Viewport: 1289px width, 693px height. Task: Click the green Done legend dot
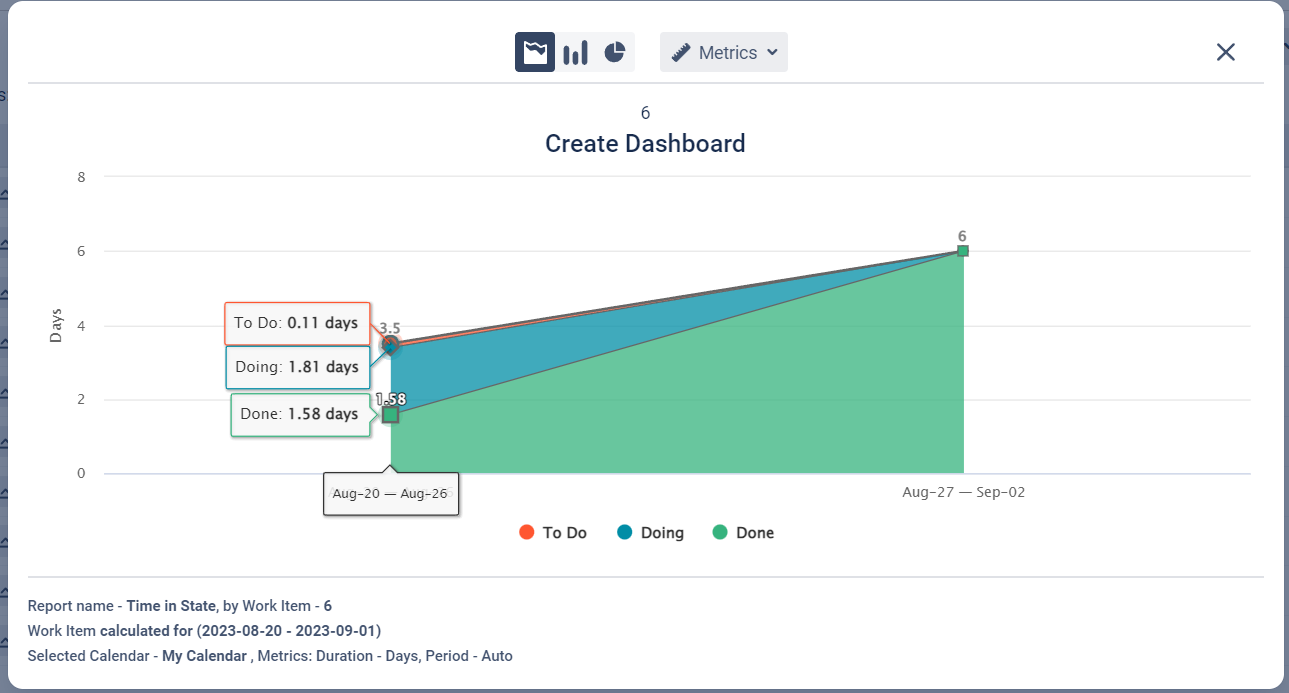tap(720, 532)
